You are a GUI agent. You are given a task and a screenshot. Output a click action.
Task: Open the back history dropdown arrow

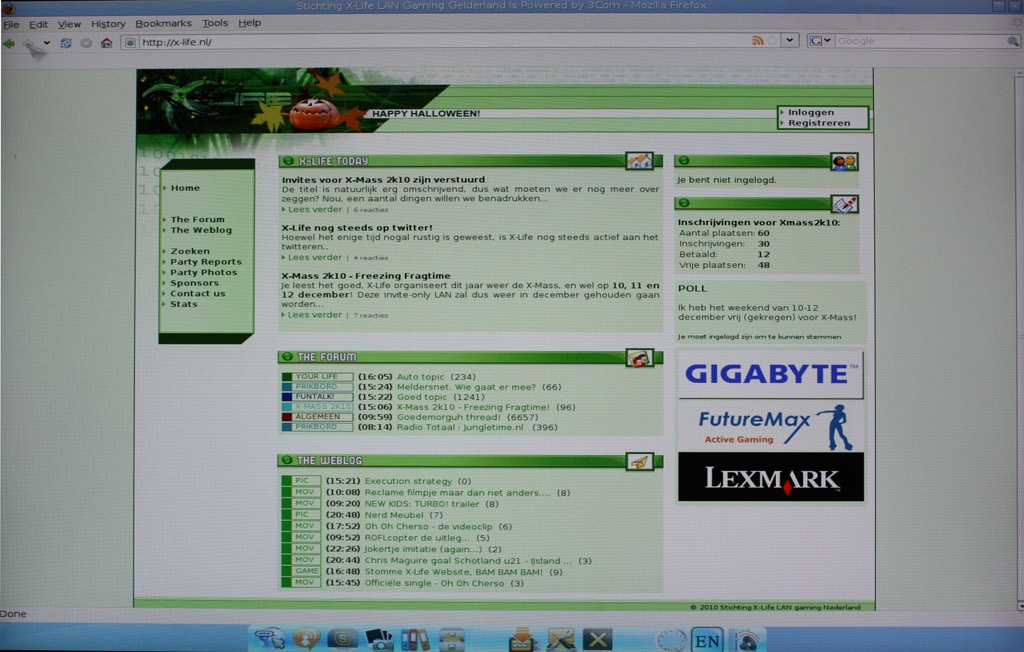click(x=46, y=43)
